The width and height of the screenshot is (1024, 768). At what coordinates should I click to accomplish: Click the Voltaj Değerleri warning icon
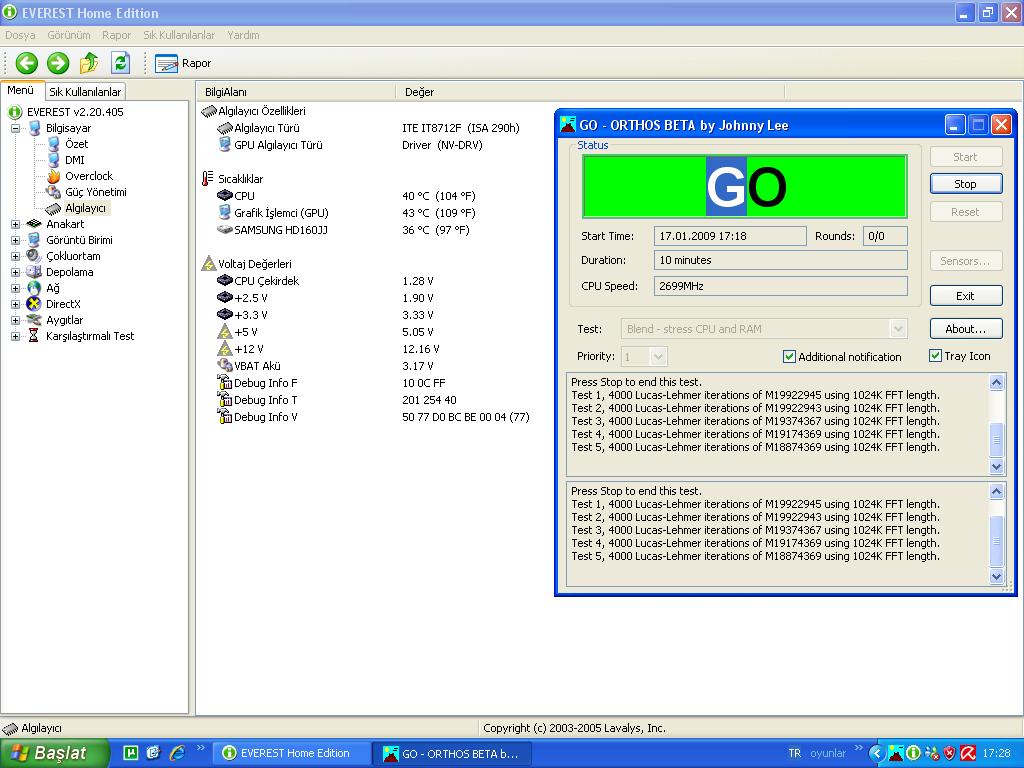coord(208,264)
